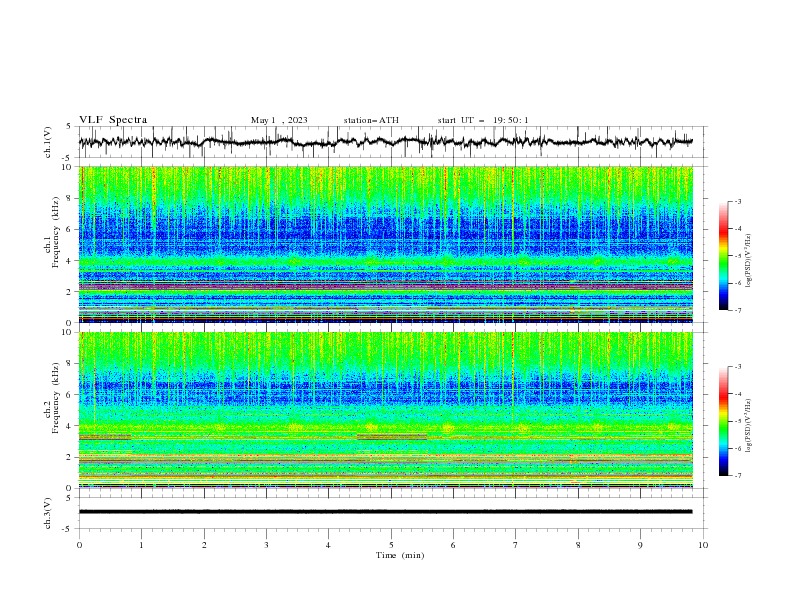This screenshot has width=792, height=612.
Task: Click the 10 kHz tick on ch.1 spectrogram
Action: (68, 167)
